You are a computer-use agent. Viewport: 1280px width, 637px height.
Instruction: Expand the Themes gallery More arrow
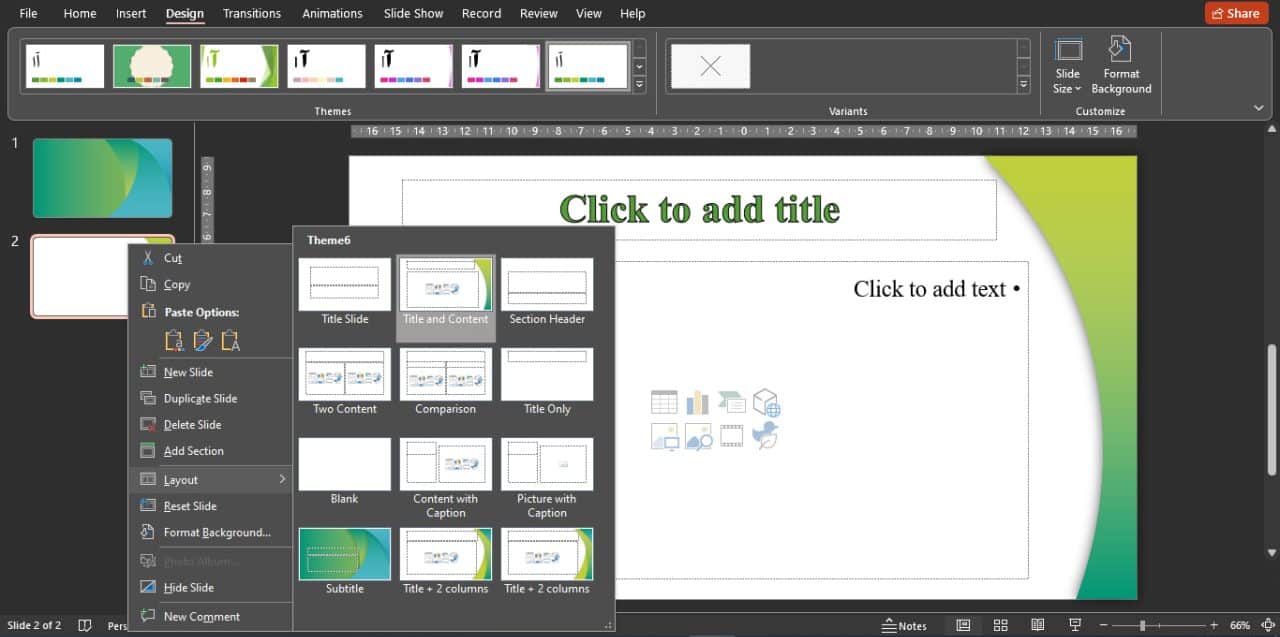640,85
